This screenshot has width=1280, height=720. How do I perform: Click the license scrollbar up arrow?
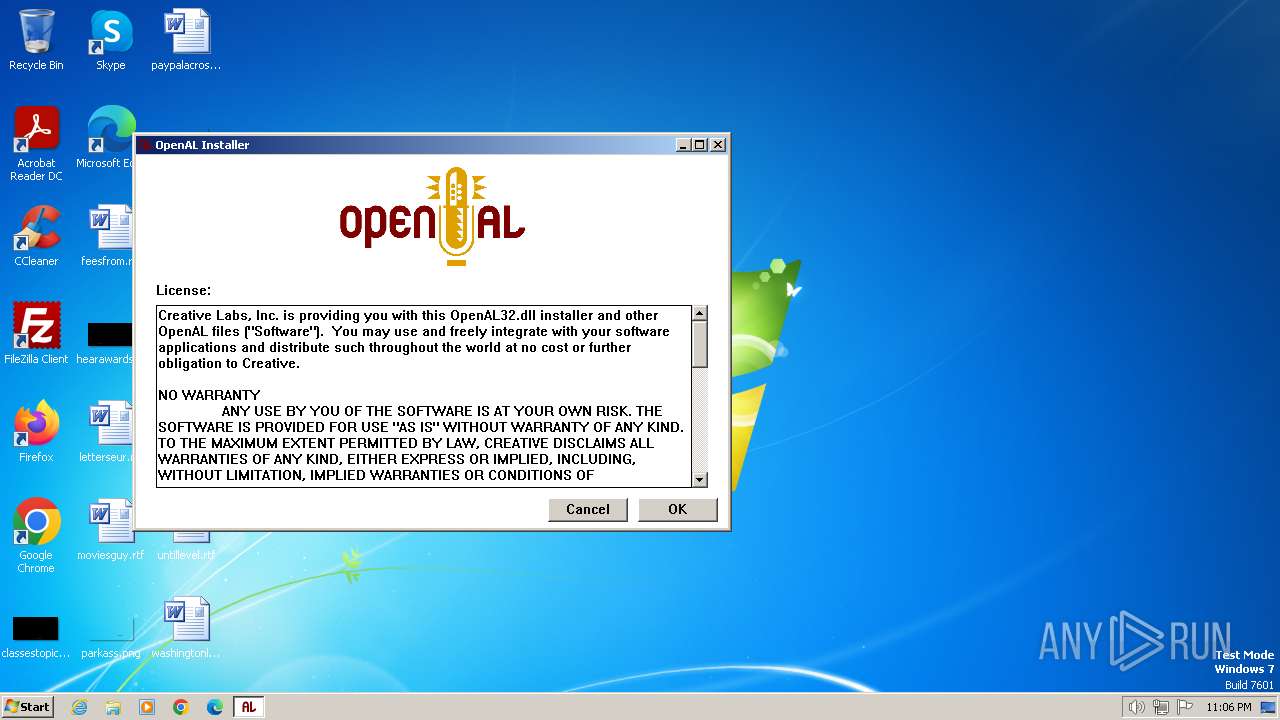[x=700, y=314]
